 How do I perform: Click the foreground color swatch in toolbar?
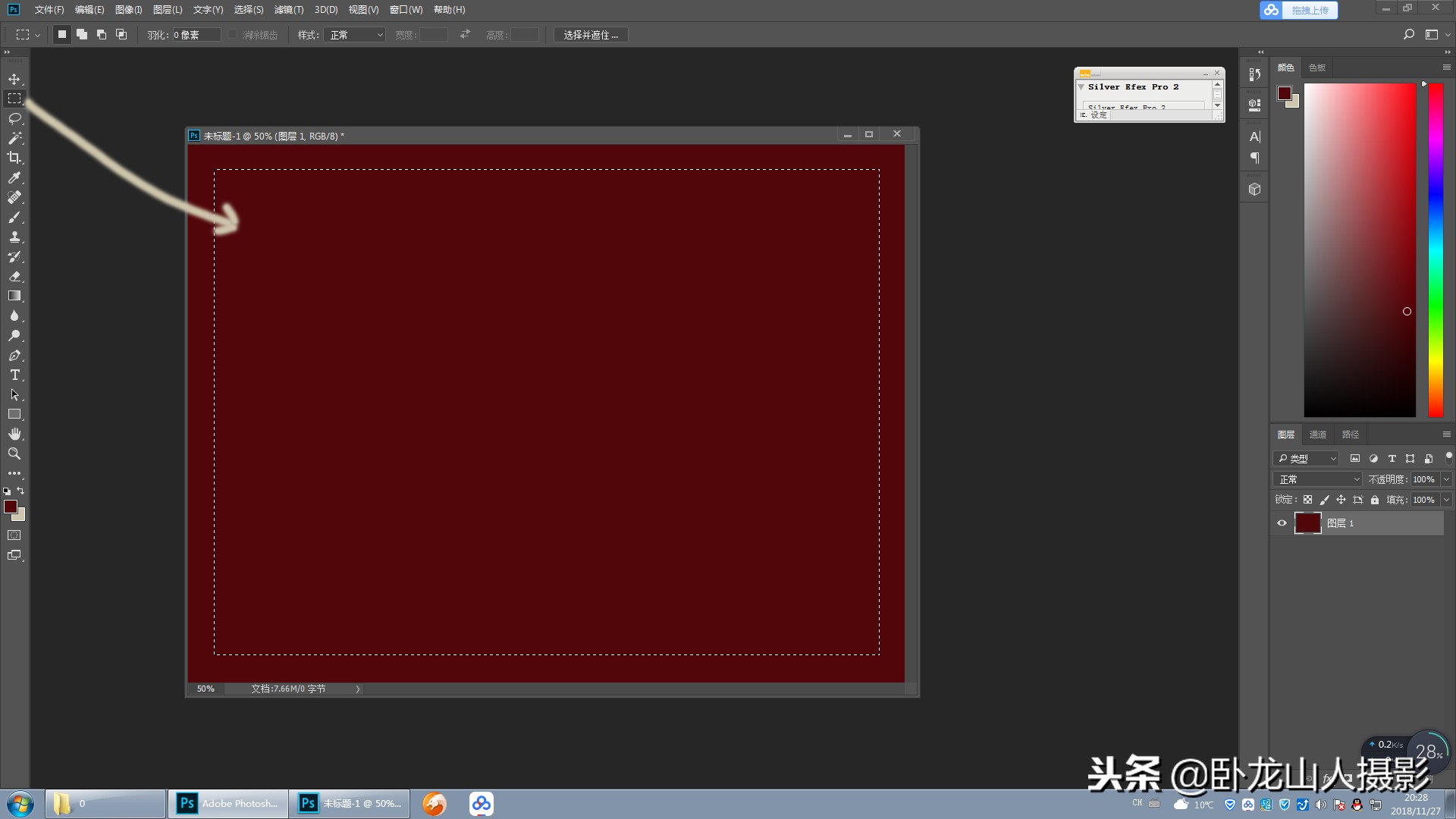coord(10,507)
